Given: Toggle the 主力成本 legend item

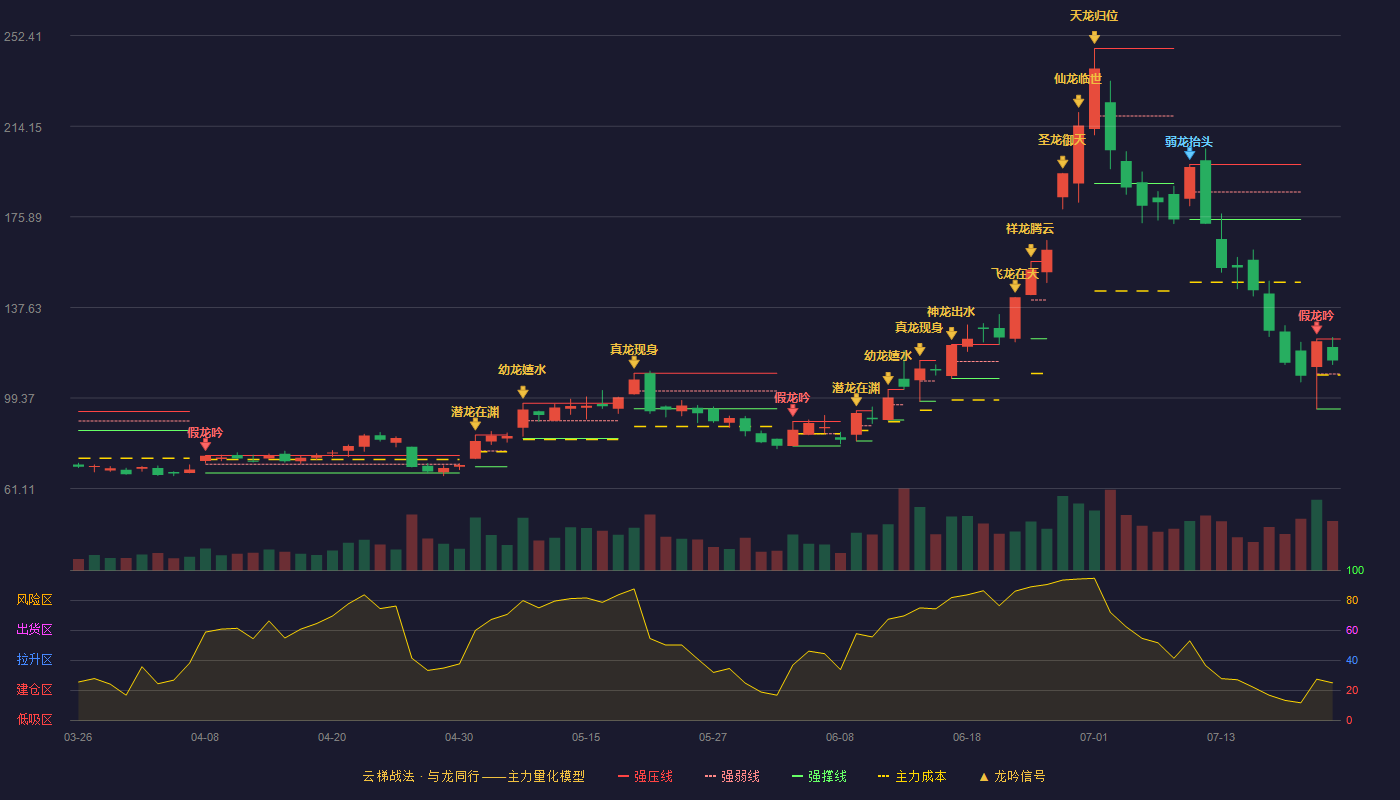Looking at the screenshot, I should click(912, 776).
